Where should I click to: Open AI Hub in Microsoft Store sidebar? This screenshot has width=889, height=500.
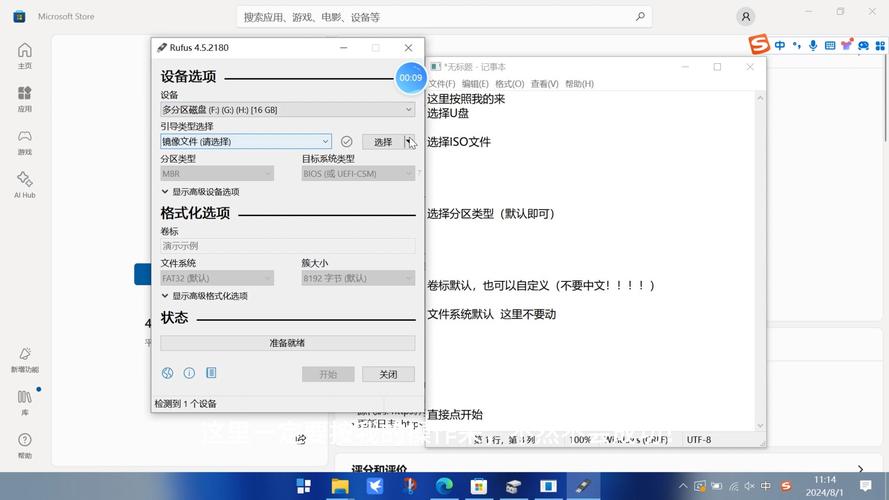coord(24,185)
